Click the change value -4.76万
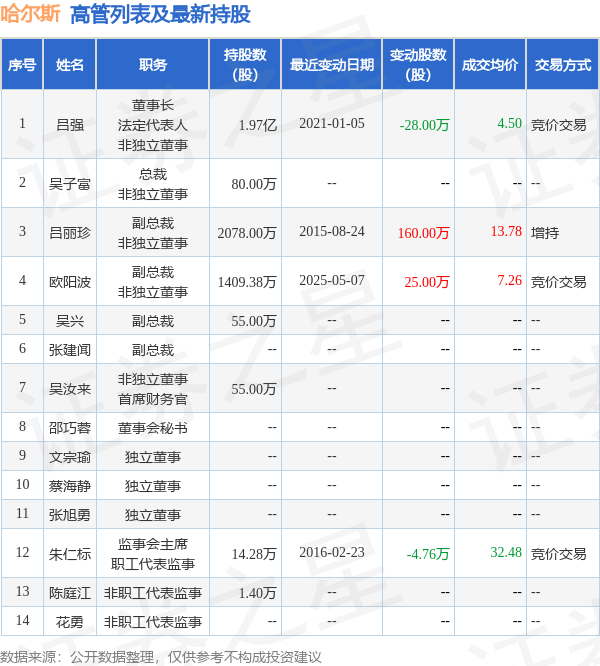 coord(428,554)
